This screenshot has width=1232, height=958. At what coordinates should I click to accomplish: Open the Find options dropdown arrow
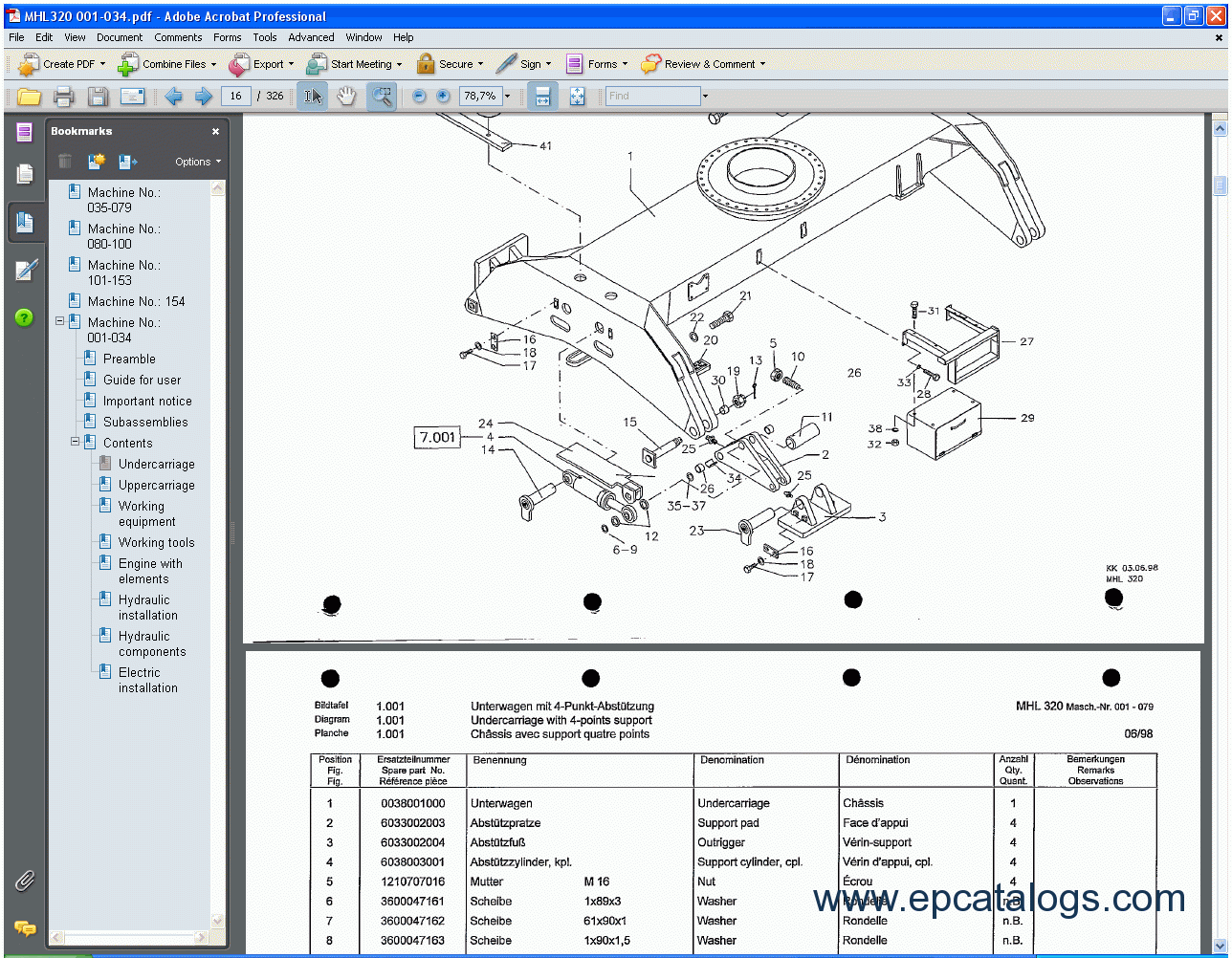705,96
